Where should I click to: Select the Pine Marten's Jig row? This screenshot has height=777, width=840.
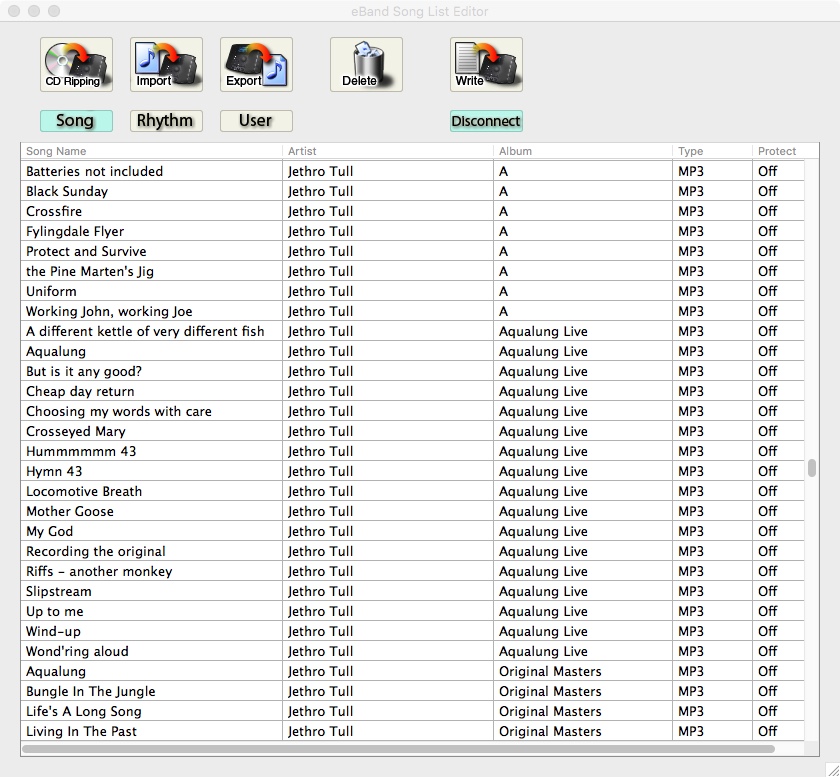(x=412, y=271)
